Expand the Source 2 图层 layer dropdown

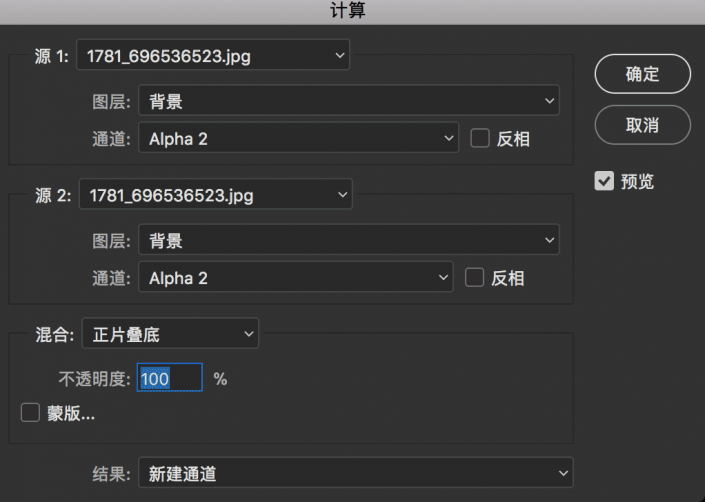347,240
